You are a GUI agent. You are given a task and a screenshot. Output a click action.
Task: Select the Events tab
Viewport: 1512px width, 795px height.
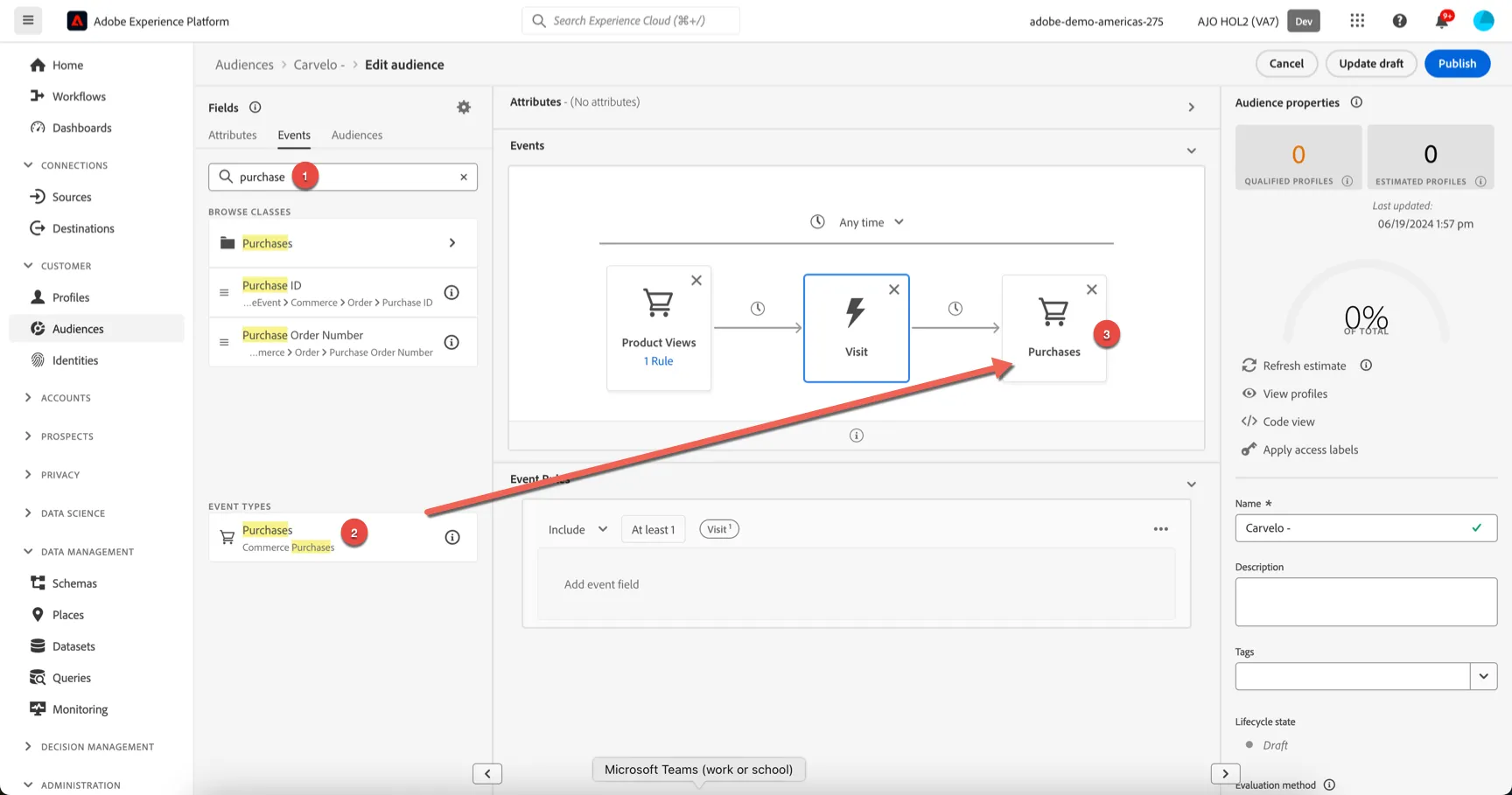point(294,136)
